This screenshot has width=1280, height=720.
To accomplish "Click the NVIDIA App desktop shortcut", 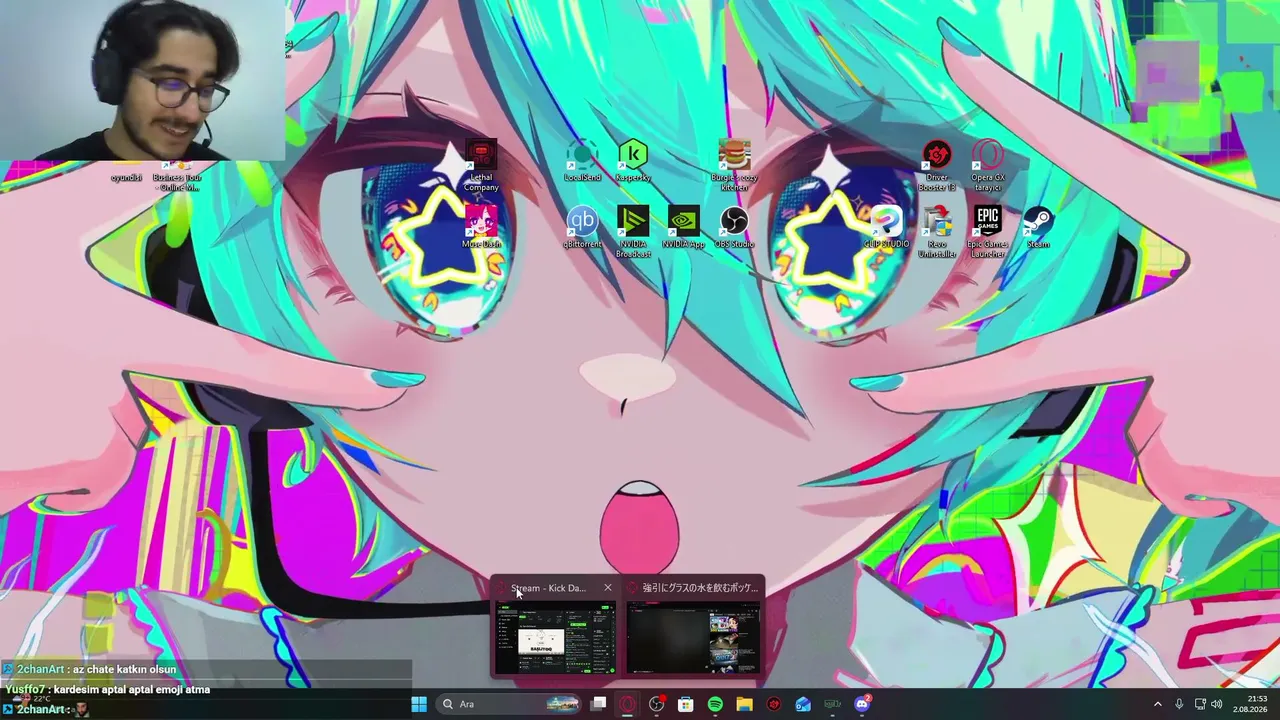I will point(684,227).
